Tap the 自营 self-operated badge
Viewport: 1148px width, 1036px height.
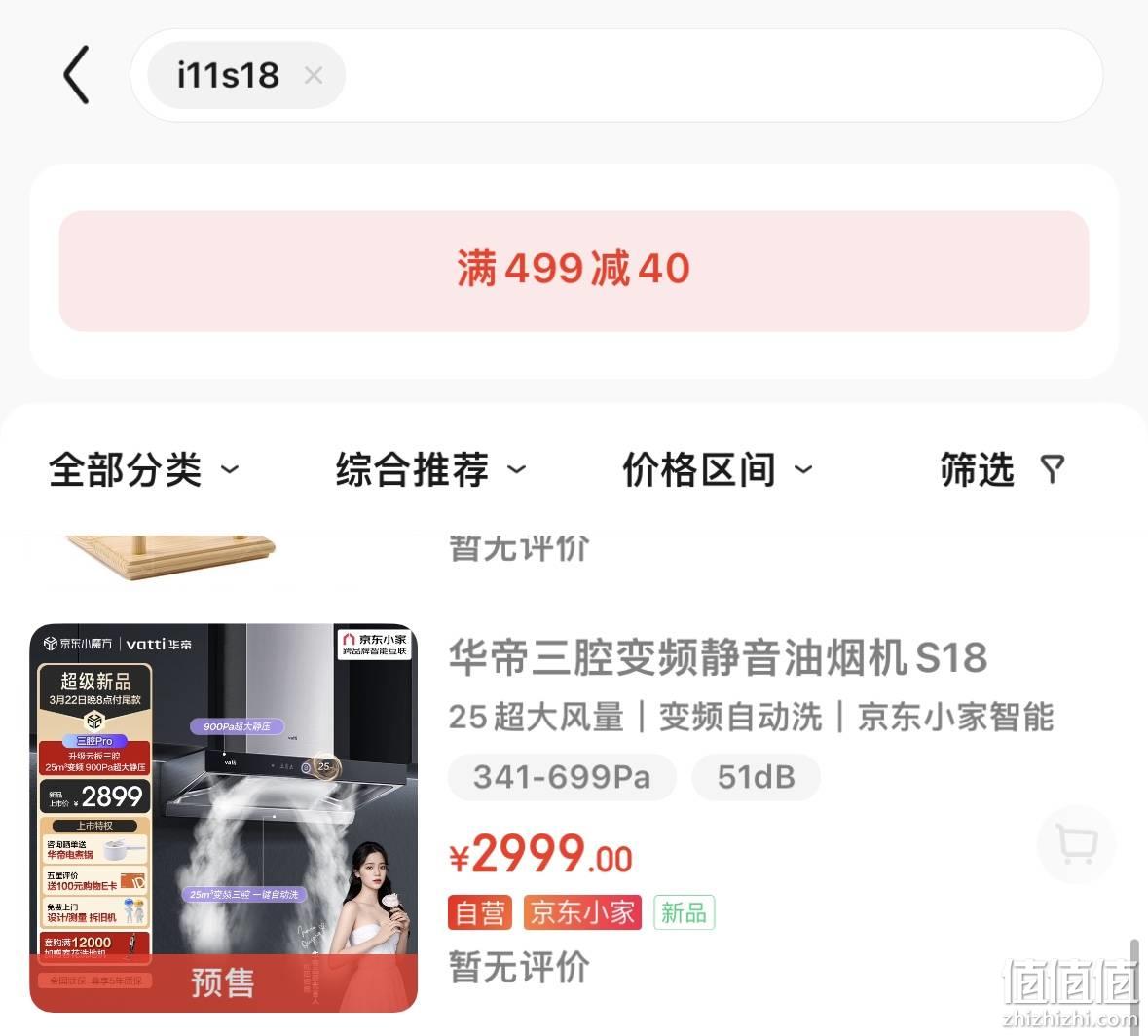pos(480,912)
